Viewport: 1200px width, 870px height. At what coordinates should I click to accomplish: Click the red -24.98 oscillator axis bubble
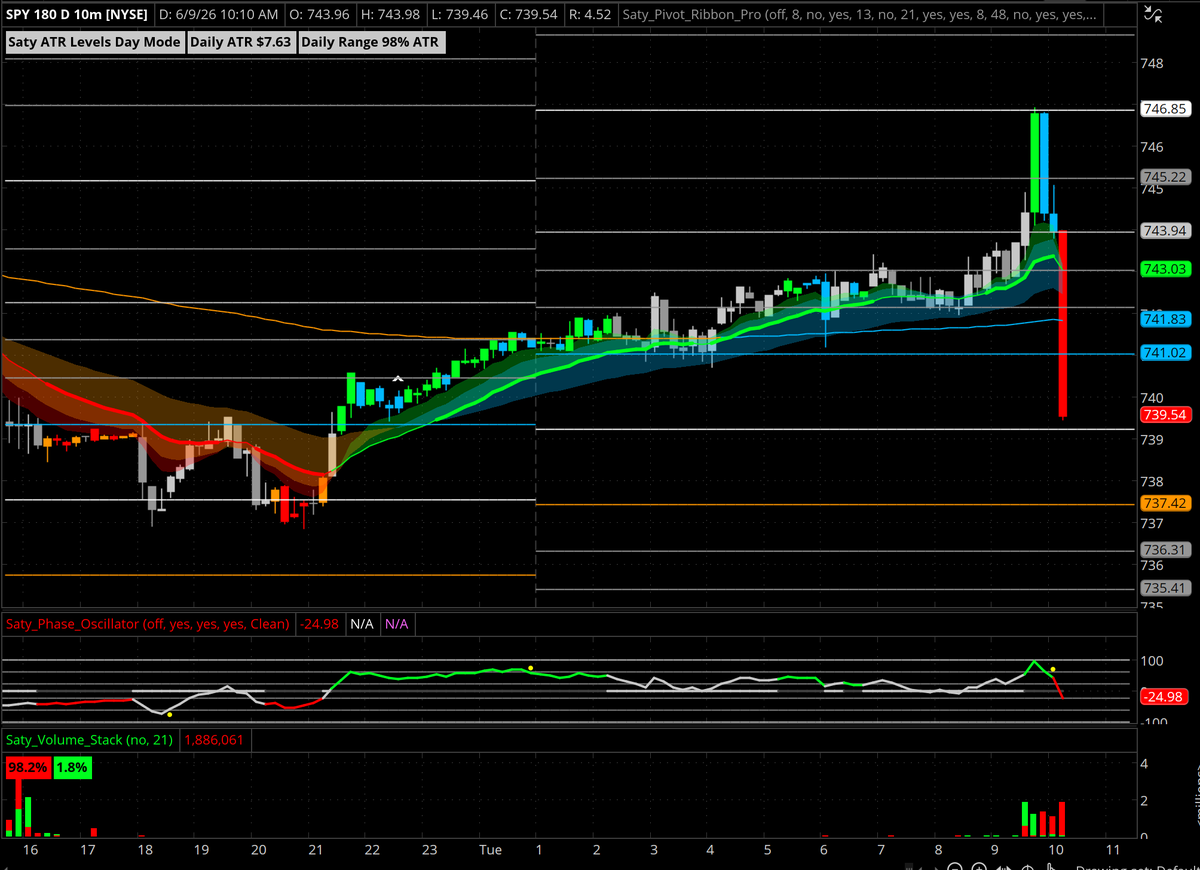pos(1164,697)
